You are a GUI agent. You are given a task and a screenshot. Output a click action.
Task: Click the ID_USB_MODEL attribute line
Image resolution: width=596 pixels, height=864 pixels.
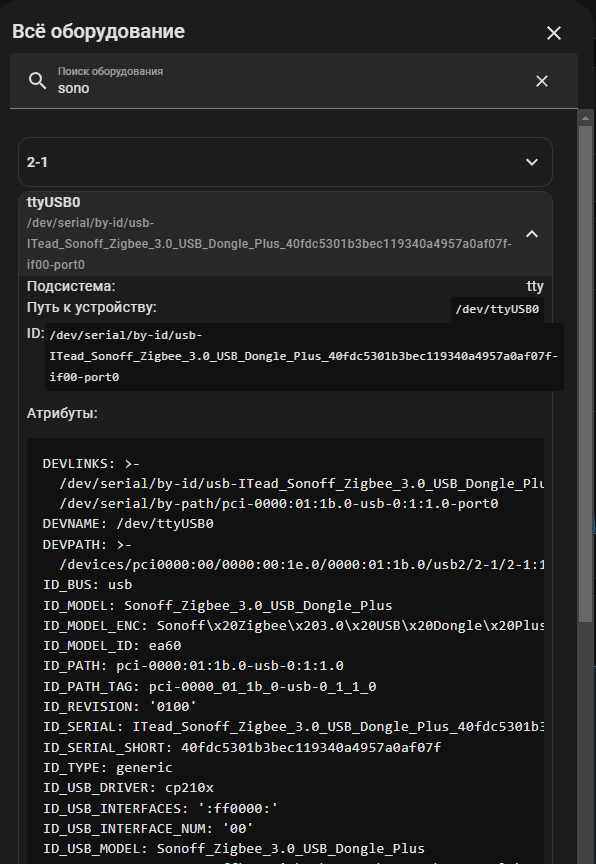tap(234, 849)
